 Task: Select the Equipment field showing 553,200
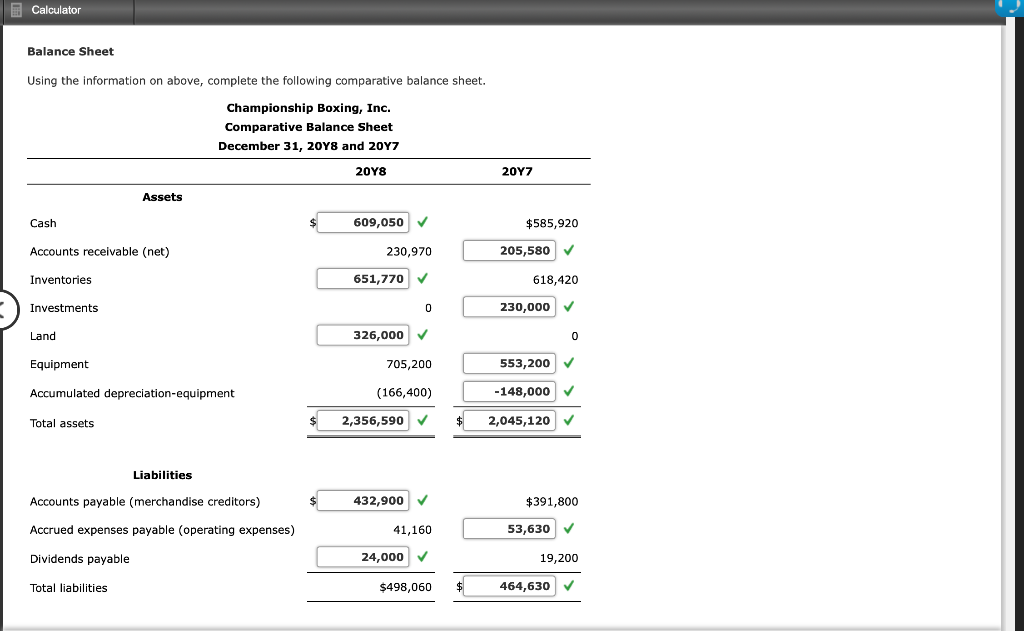coord(509,362)
